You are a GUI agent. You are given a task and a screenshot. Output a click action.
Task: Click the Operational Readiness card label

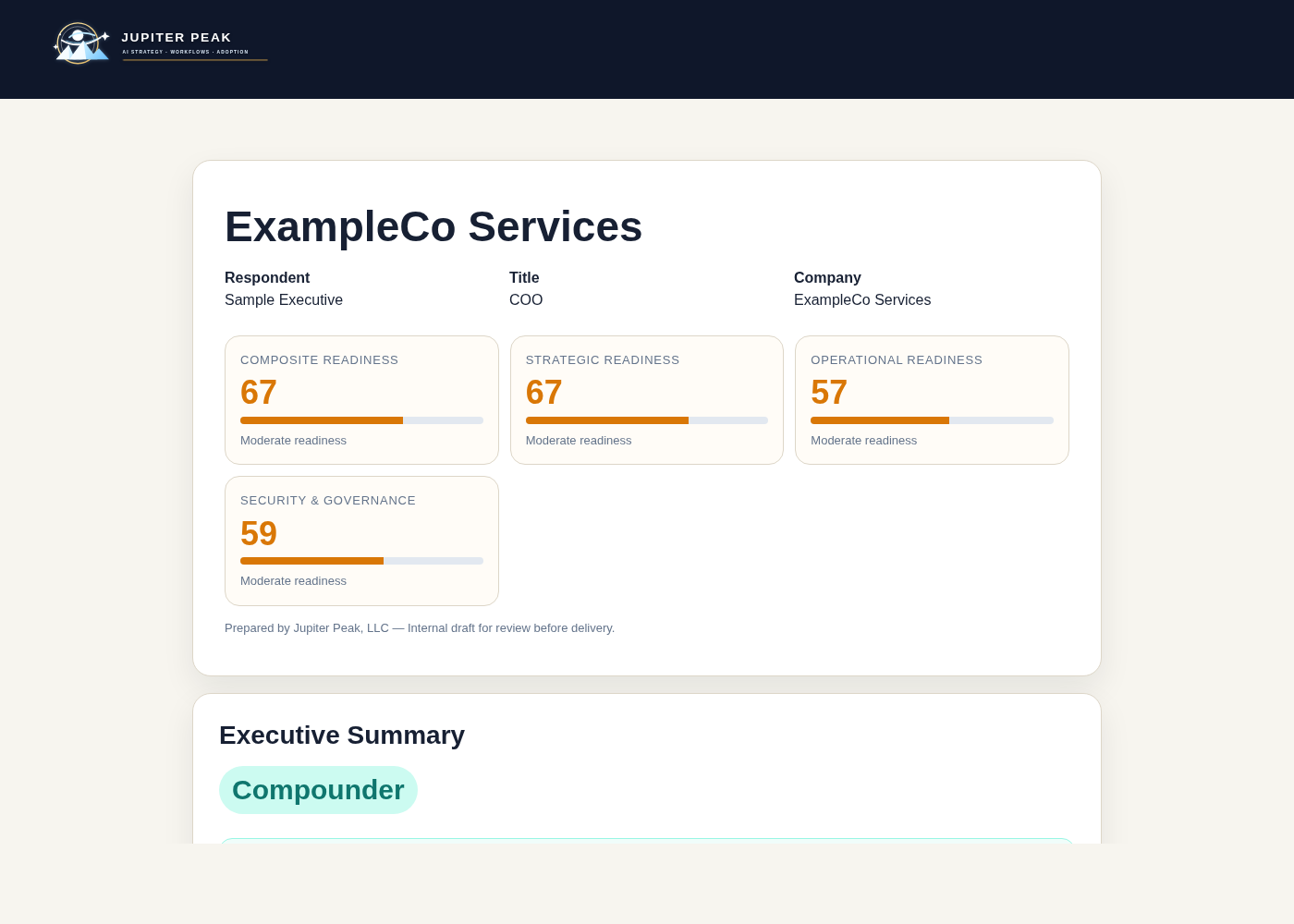(x=897, y=359)
